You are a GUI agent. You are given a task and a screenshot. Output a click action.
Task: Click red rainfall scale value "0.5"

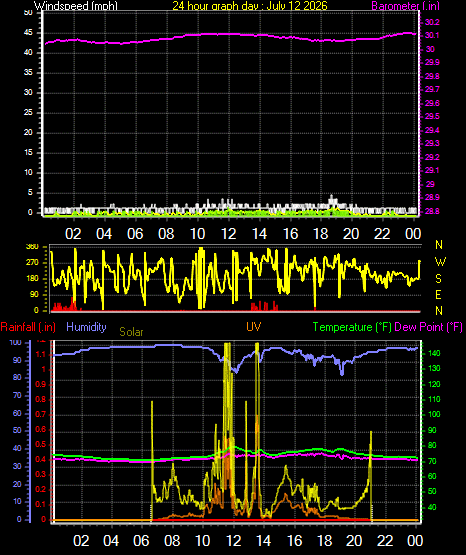(x=41, y=445)
